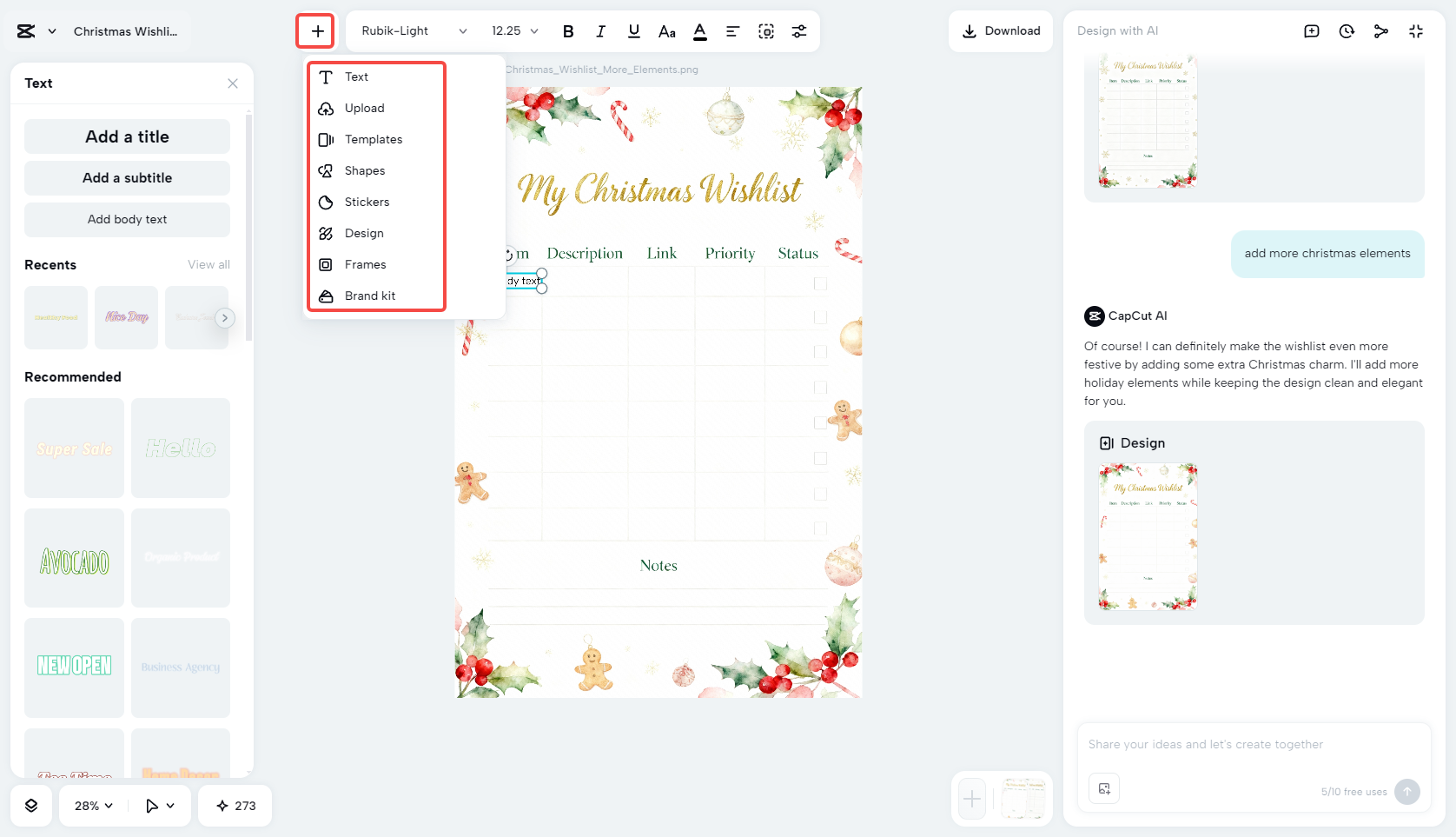Click the text box selection icon in toolbar
1456x837 pixels.
tap(766, 30)
